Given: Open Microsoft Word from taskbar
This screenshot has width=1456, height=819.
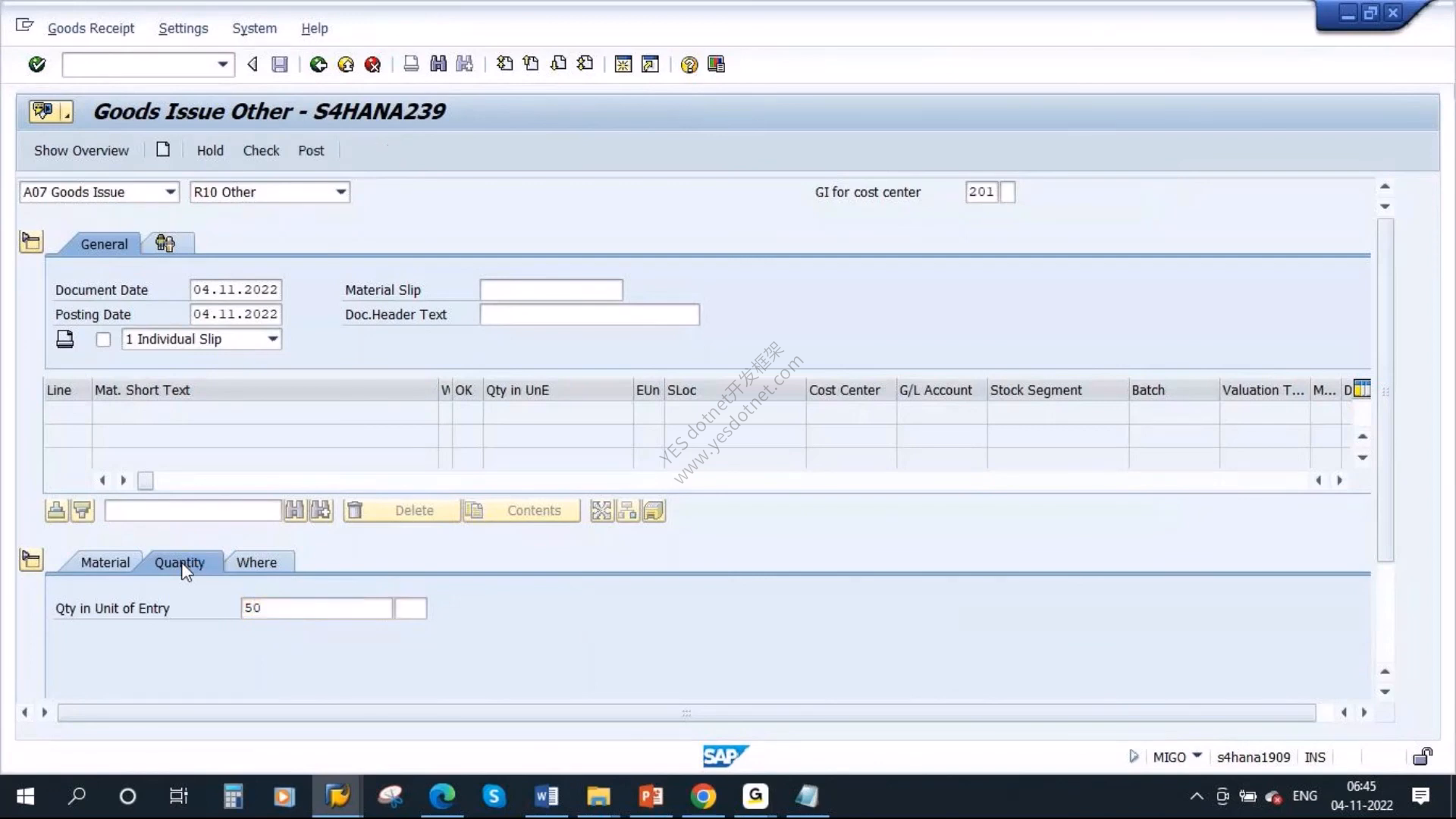Looking at the screenshot, I should click(x=546, y=796).
